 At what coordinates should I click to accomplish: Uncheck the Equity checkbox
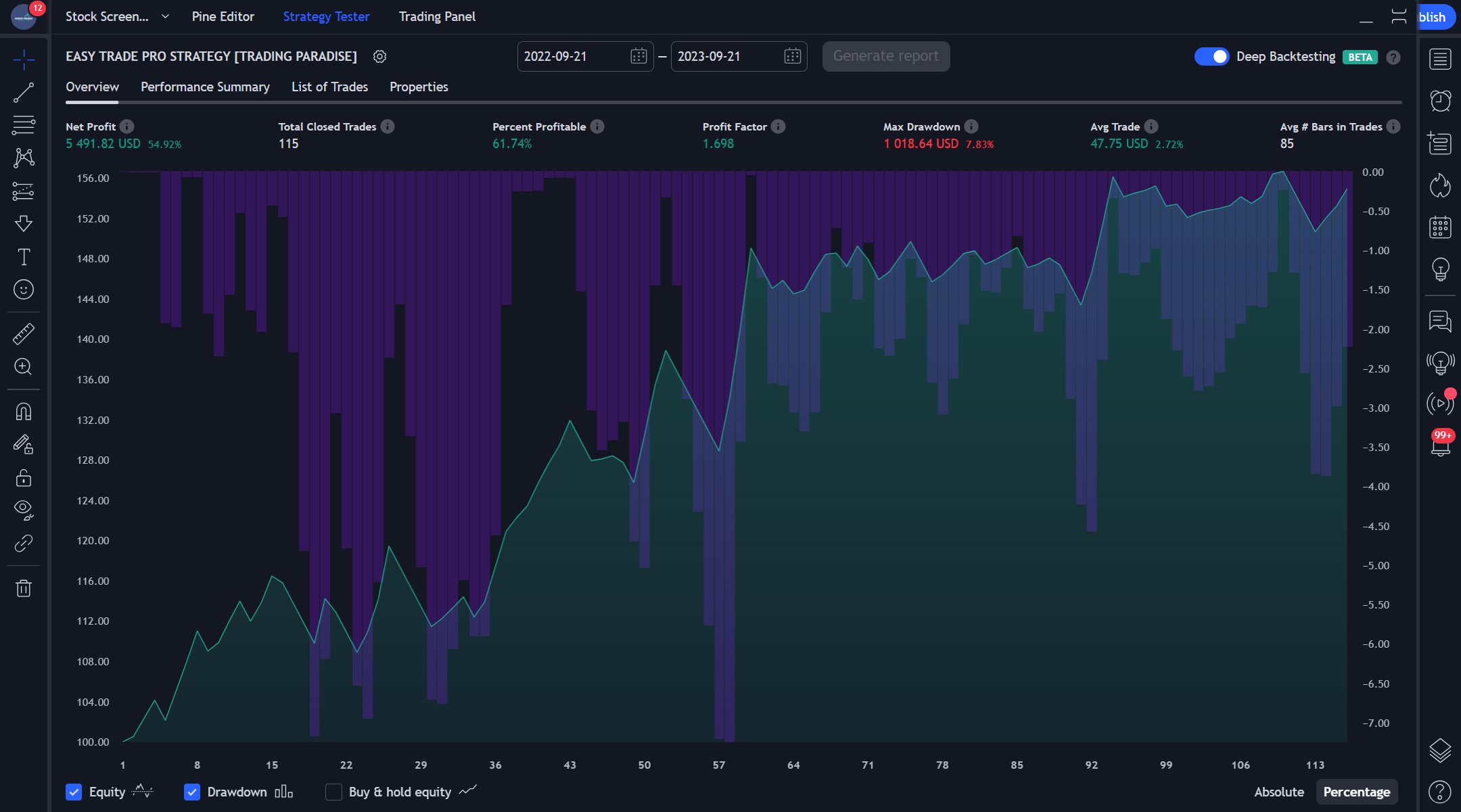[74, 792]
